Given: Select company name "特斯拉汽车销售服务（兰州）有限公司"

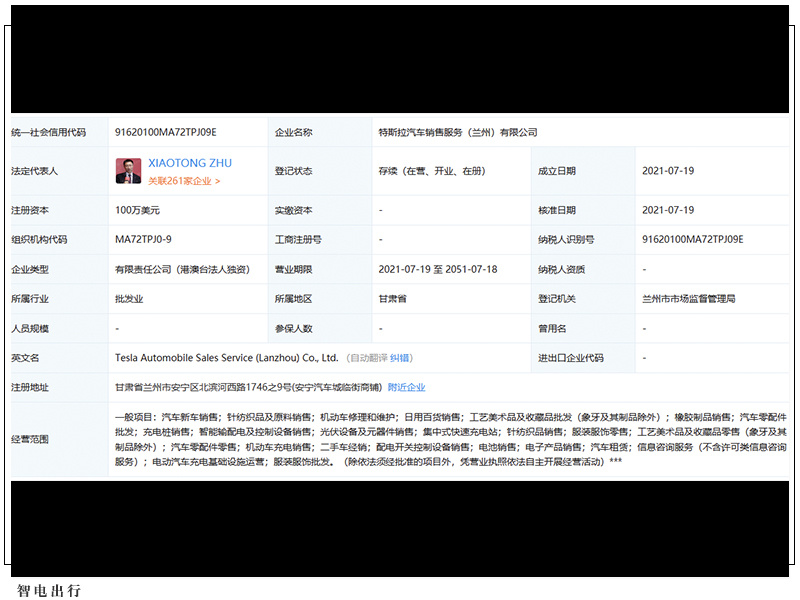Looking at the screenshot, I should tap(458, 133).
